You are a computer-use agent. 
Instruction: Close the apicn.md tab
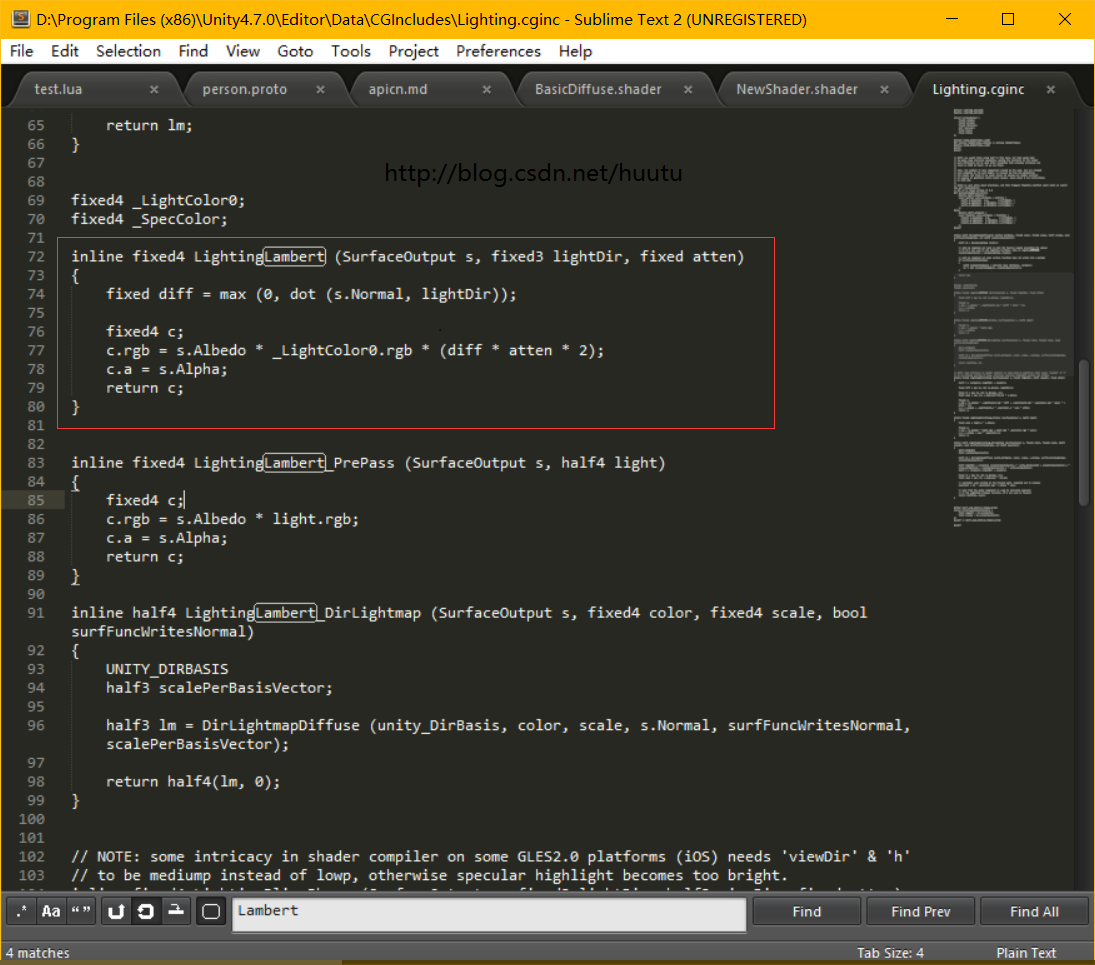coord(487,89)
